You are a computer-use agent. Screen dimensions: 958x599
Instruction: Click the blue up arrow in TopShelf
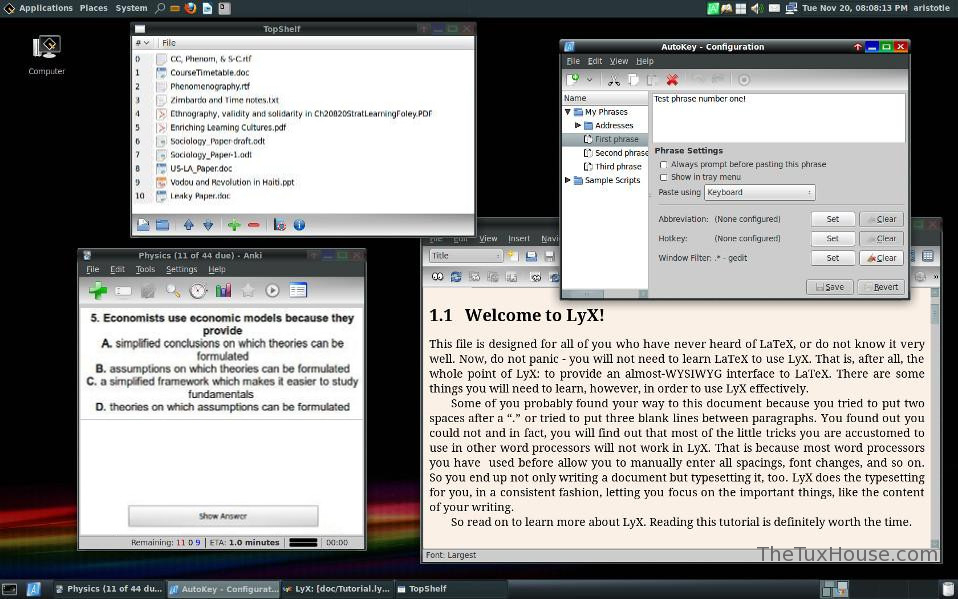coord(188,225)
